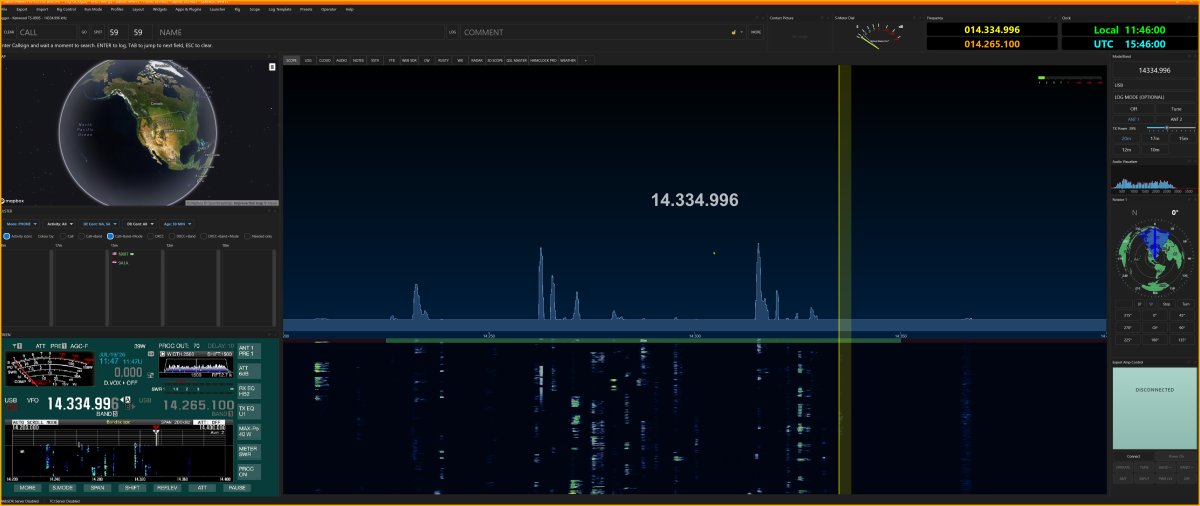
Task: Click the MORE button after COMMENT
Action: [755, 32]
